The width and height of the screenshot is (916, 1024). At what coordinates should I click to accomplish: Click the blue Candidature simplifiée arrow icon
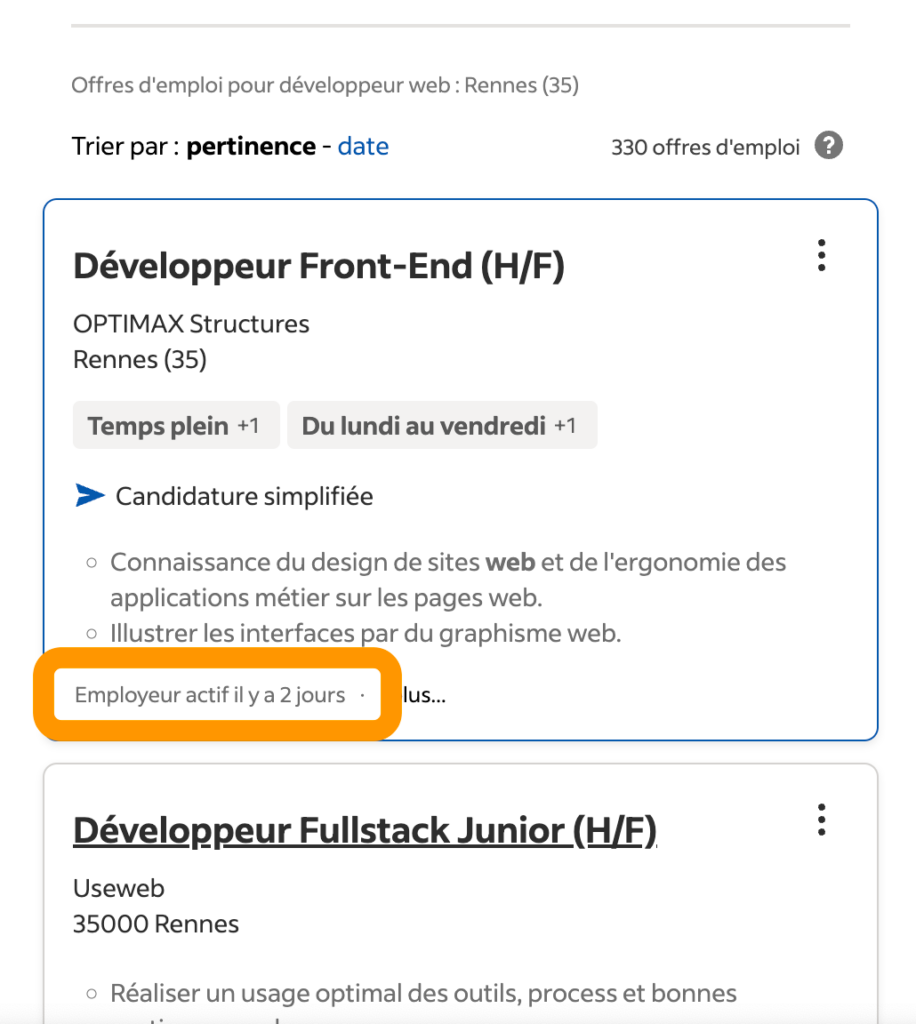coord(90,496)
